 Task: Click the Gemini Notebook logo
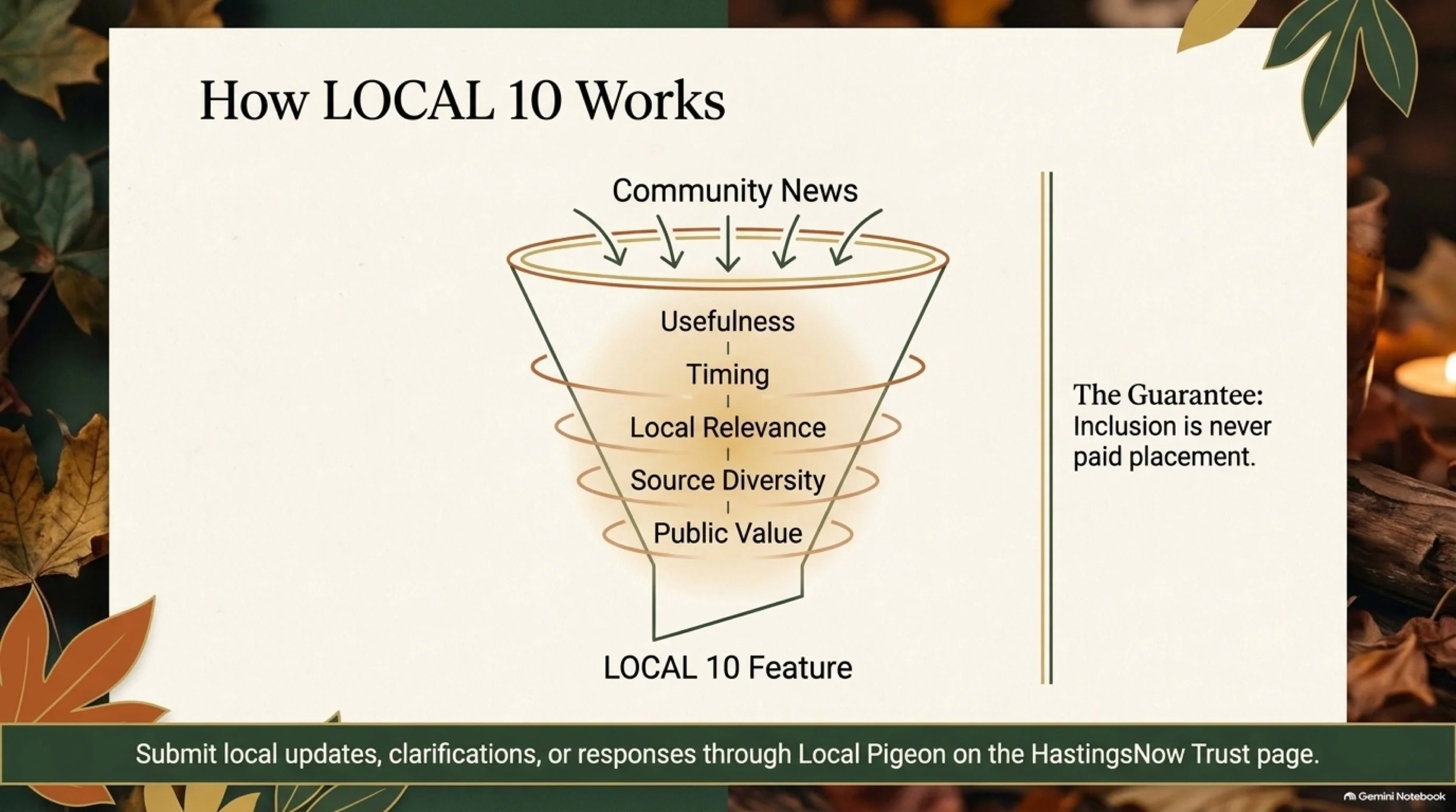[x=1394, y=796]
